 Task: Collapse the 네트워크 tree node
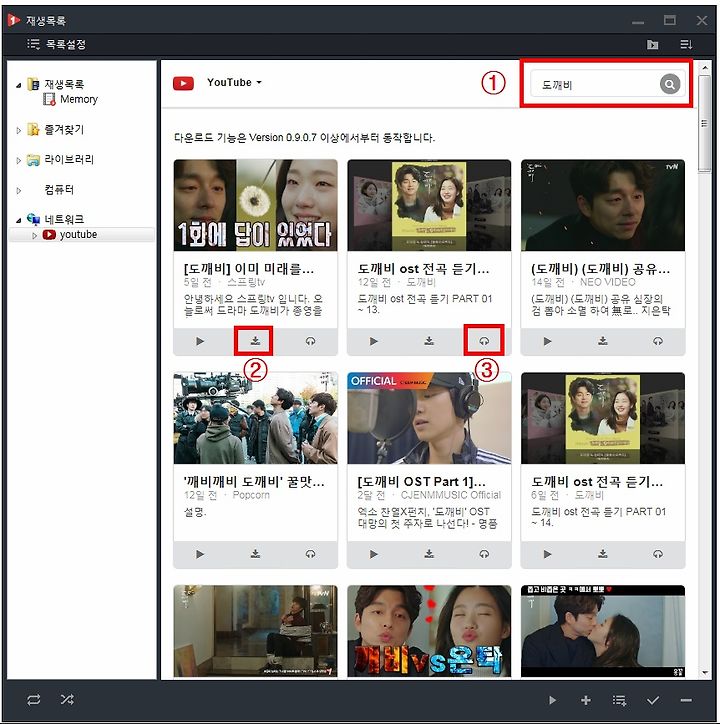[18, 220]
